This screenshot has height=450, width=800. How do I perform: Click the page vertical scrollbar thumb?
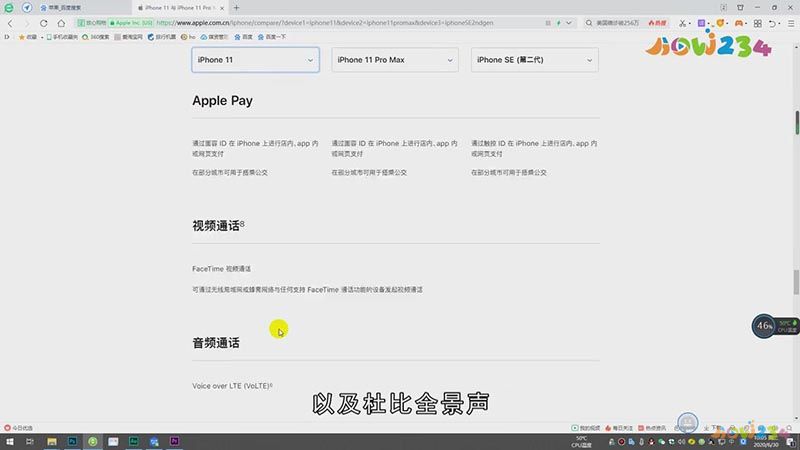(x=796, y=282)
